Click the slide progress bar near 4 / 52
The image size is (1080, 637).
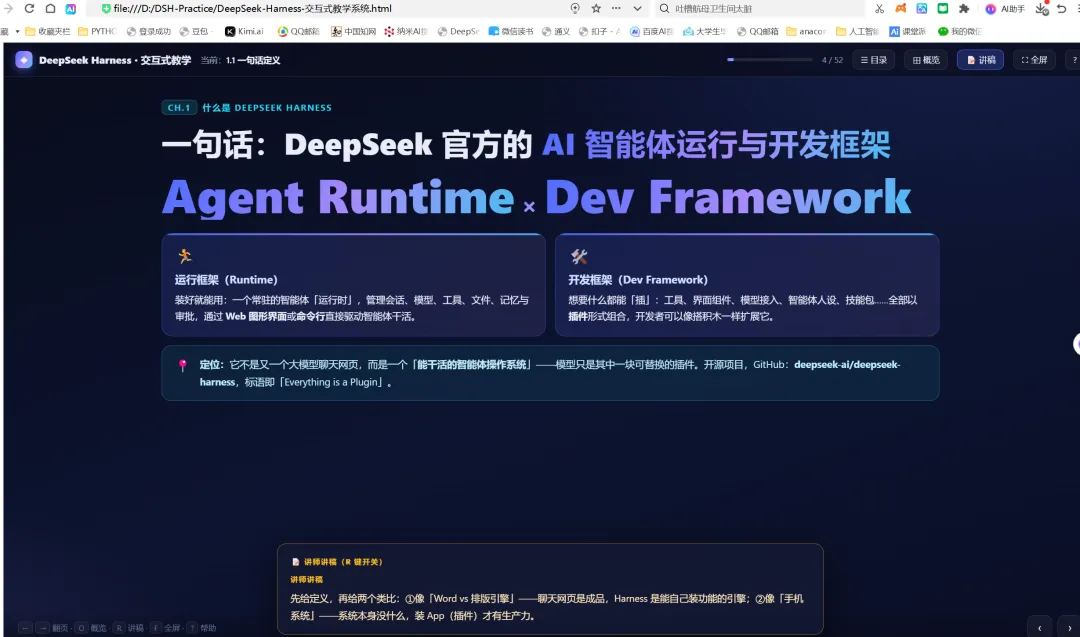[769, 60]
